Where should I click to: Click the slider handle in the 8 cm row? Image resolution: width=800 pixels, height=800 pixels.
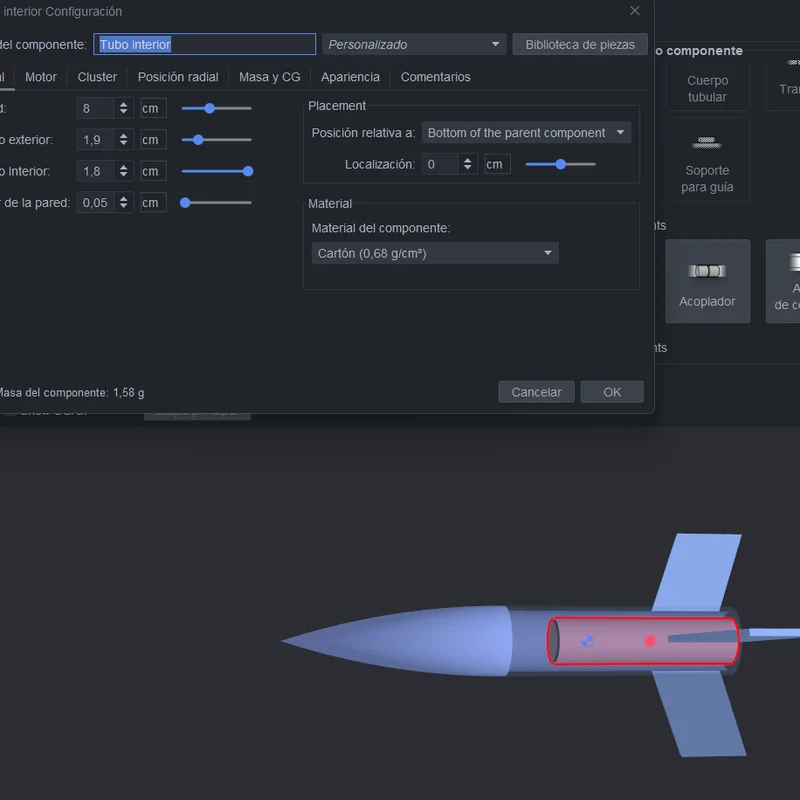209,108
